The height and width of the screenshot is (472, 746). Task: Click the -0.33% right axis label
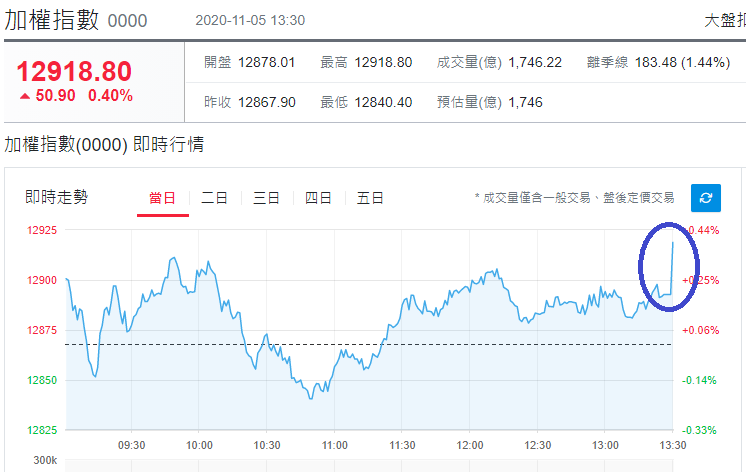(699, 430)
